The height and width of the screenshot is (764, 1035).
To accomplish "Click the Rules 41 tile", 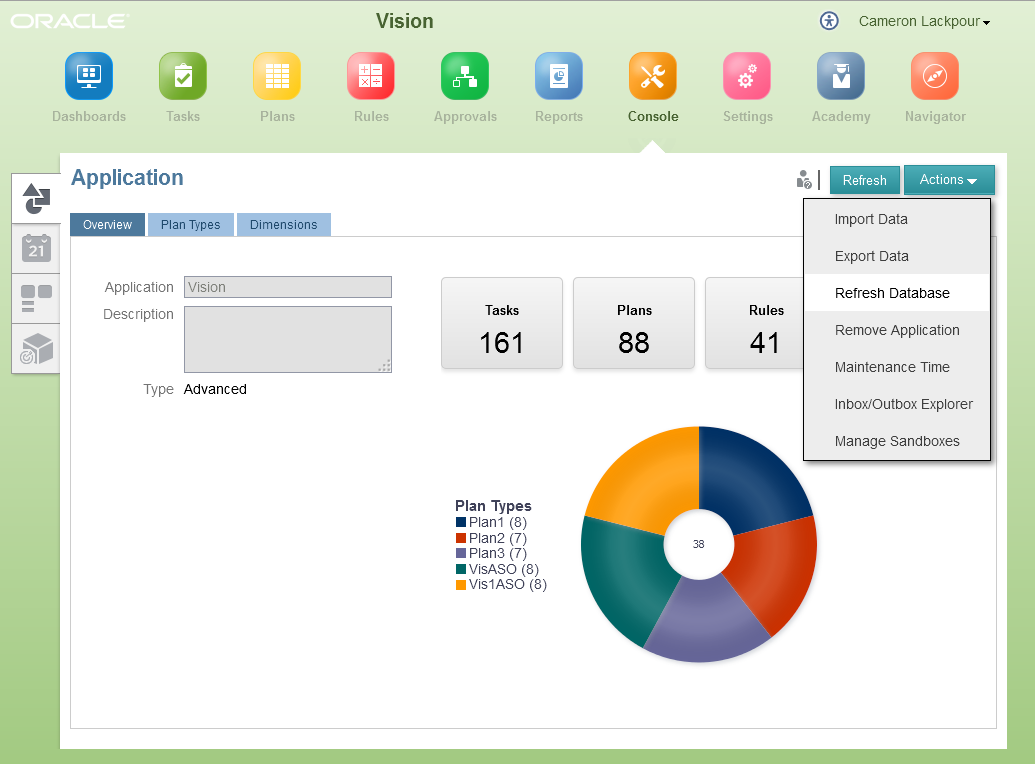I will [754, 323].
